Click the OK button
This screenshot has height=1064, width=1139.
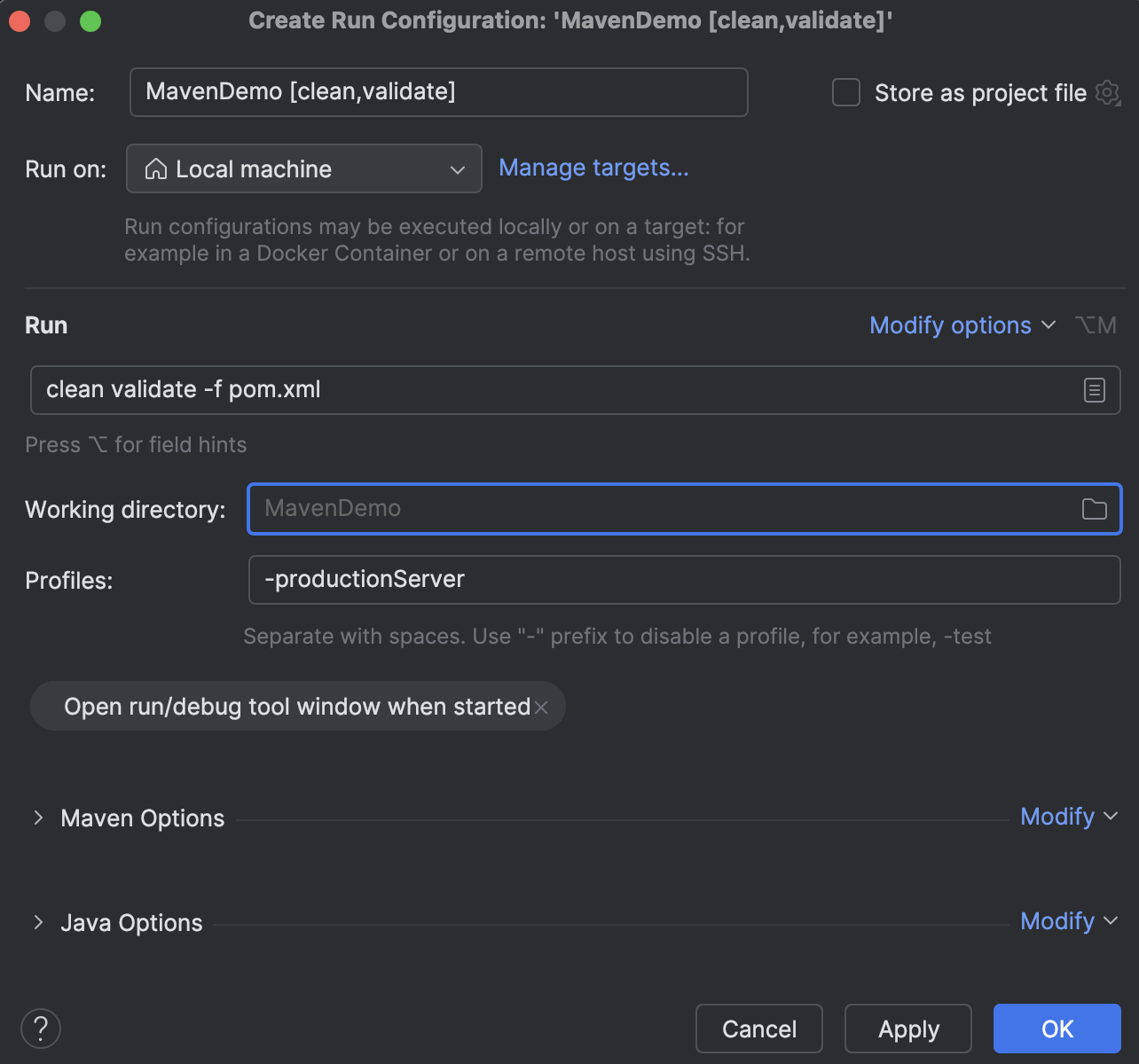pyautogui.click(x=1057, y=1029)
